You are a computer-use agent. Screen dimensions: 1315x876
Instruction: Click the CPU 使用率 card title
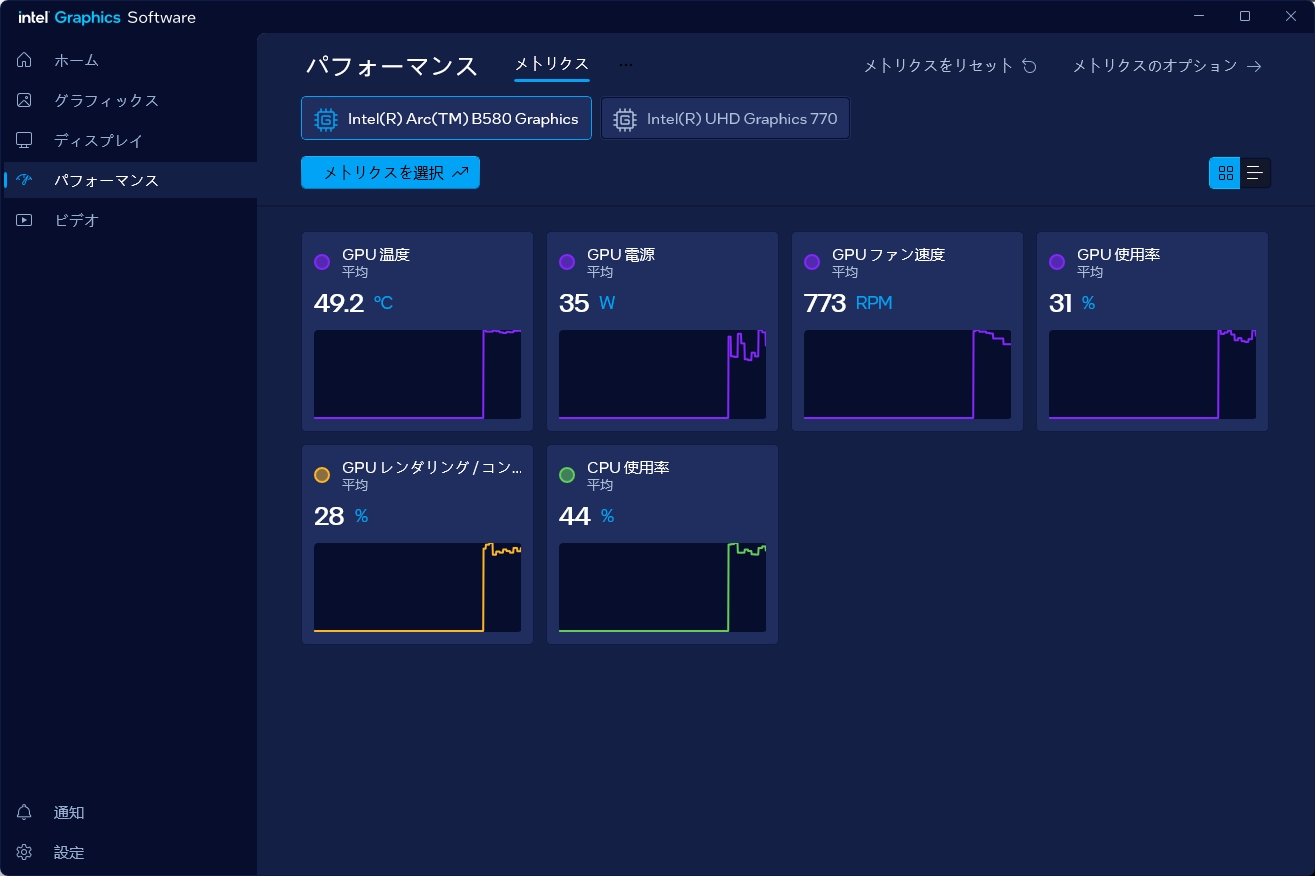pos(628,468)
